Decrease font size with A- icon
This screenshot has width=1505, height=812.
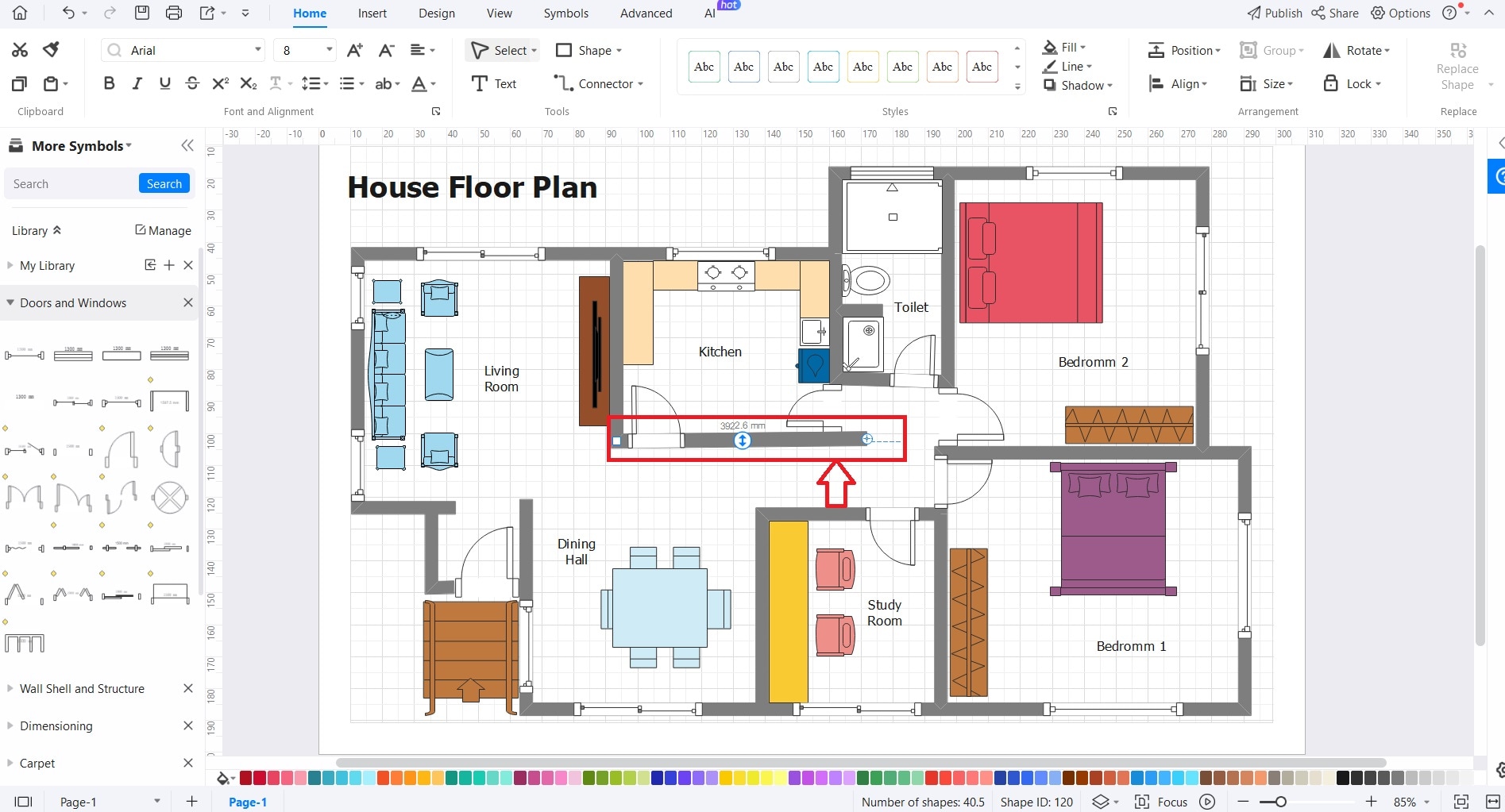click(x=387, y=50)
